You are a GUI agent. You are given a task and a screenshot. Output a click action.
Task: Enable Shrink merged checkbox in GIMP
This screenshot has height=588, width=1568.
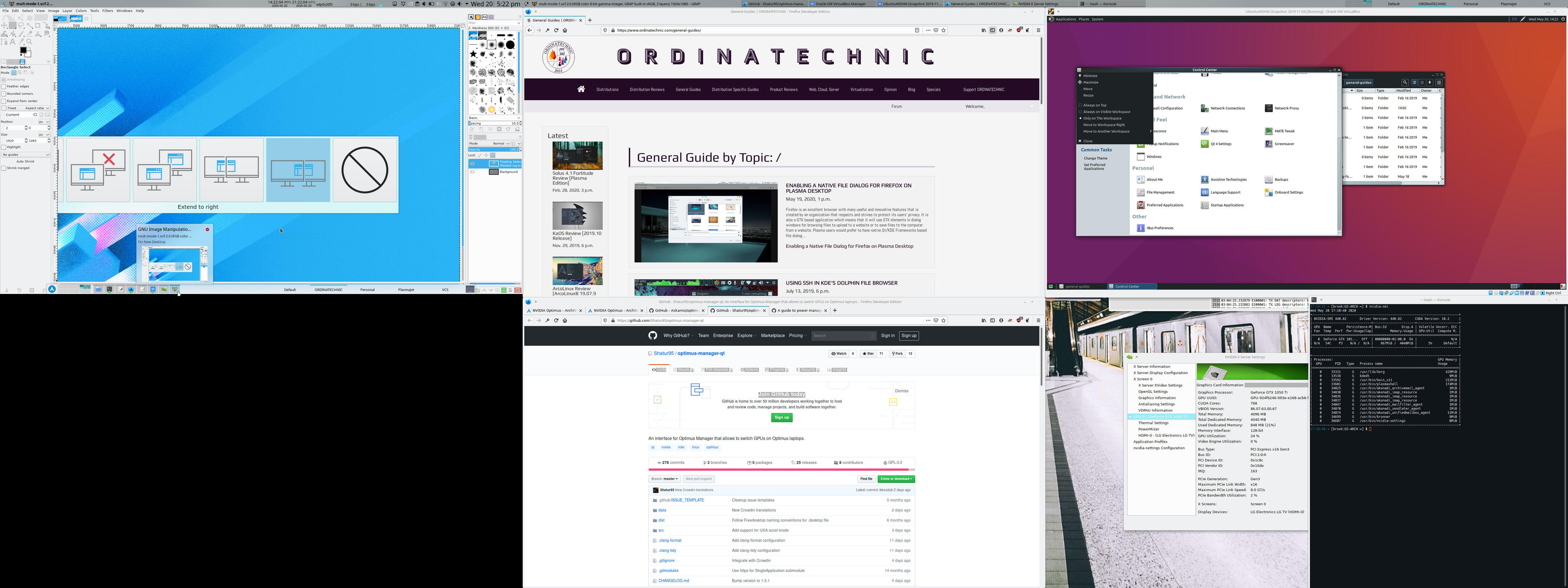pos(4,169)
